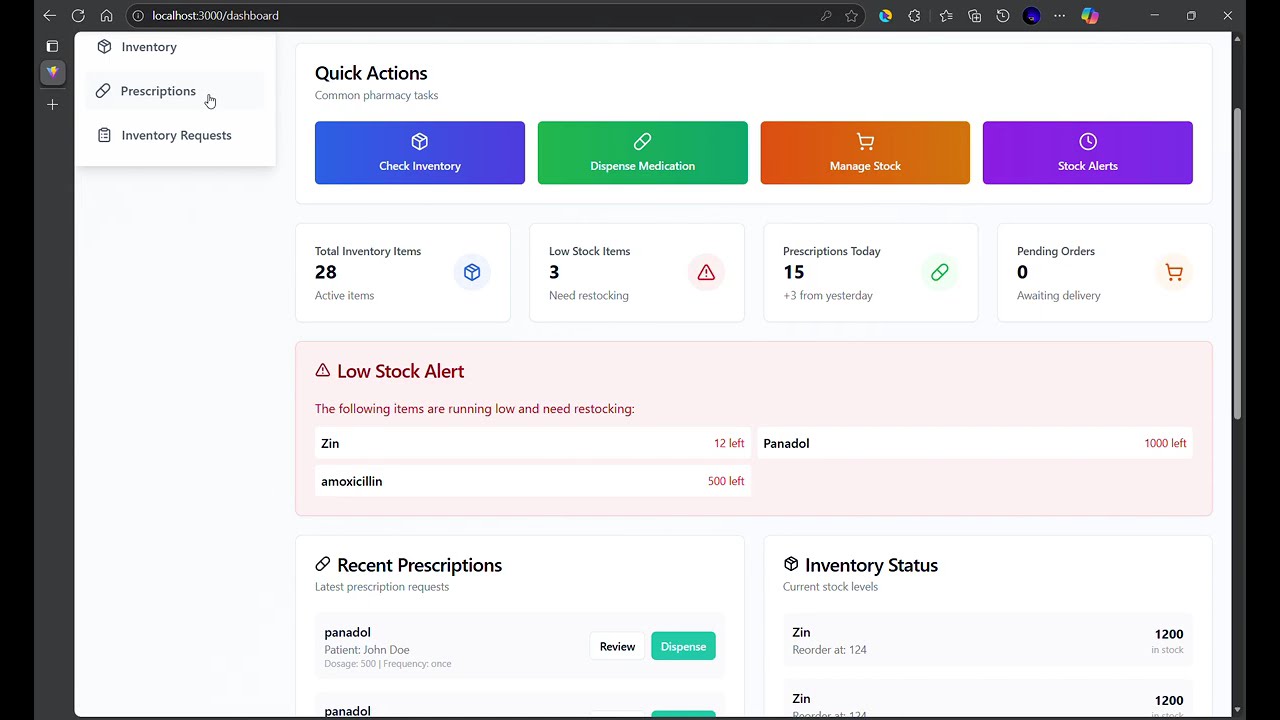Click the browser home icon
Viewport: 1280px width, 720px height.
(106, 16)
